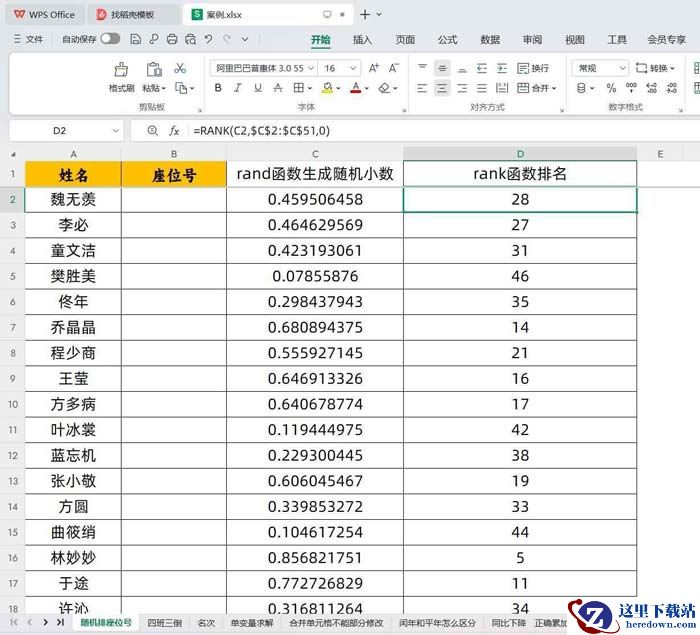Open the font name dropdown
The height and width of the screenshot is (635, 700).
pyautogui.click(x=263, y=68)
